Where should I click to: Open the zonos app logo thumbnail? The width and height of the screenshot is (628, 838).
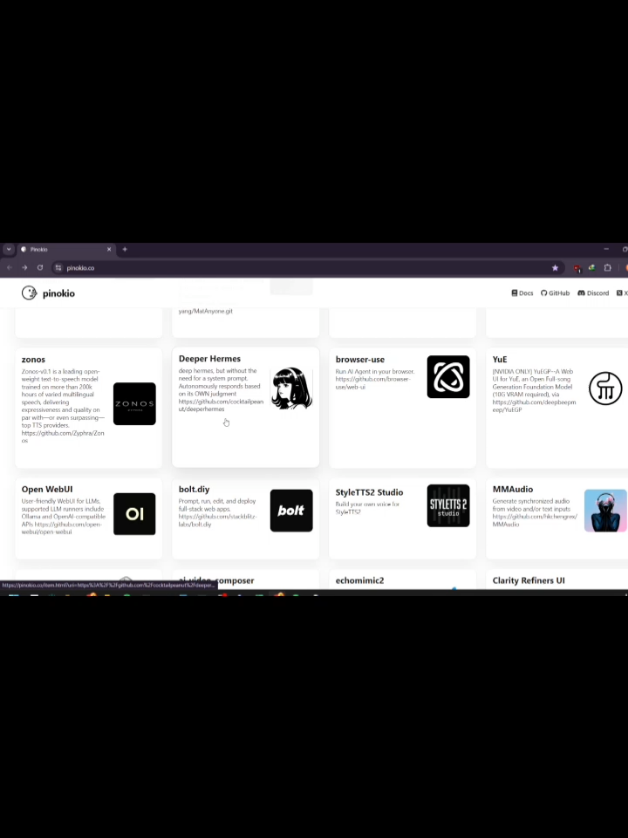pos(134,404)
